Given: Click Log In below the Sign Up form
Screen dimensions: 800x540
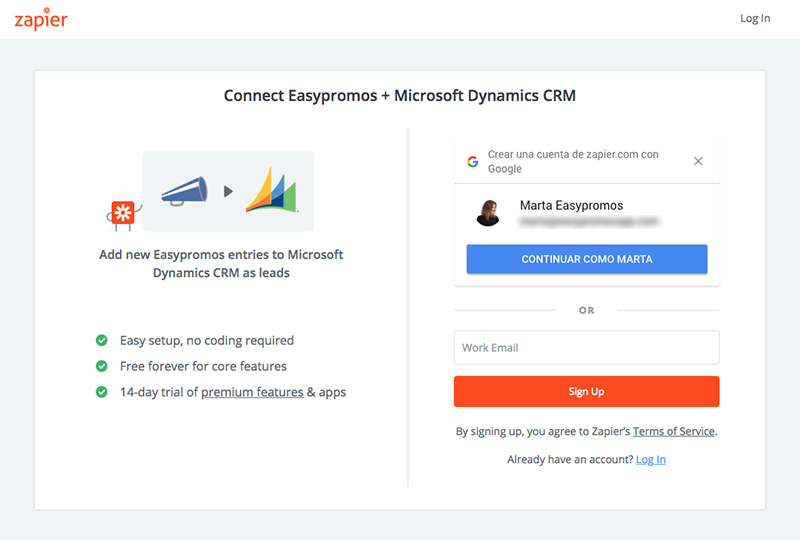Looking at the screenshot, I should pos(651,459).
